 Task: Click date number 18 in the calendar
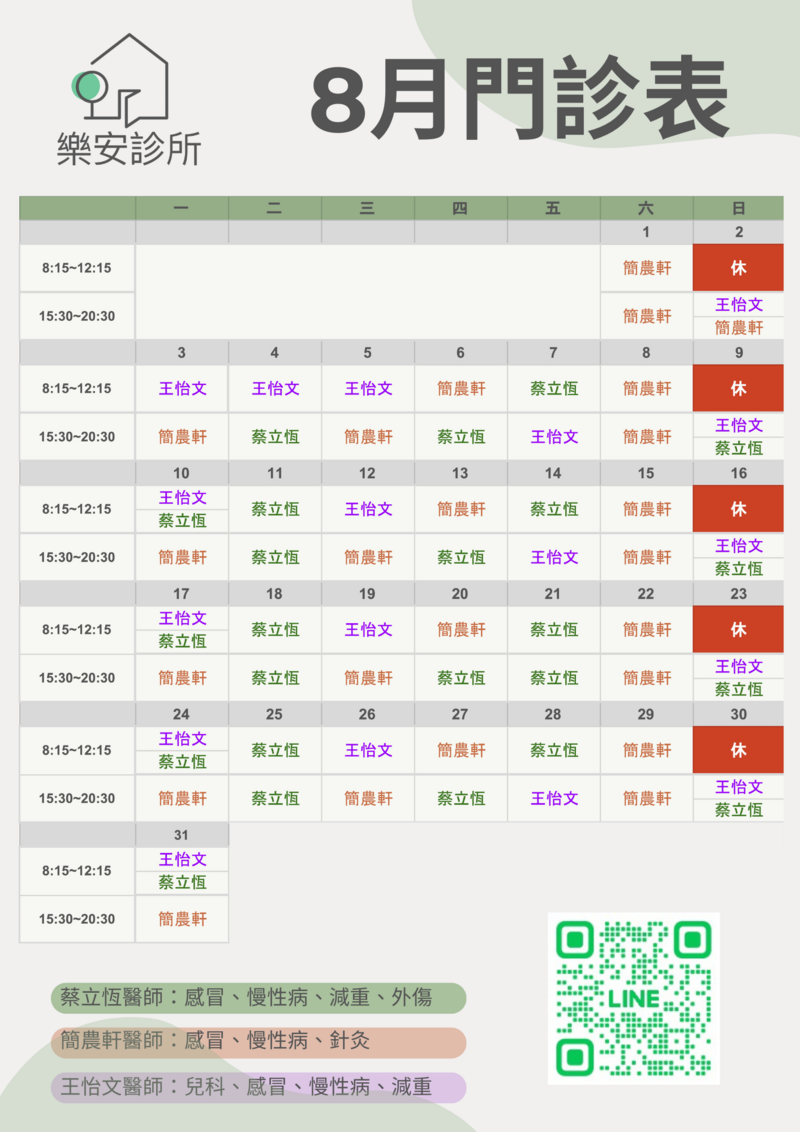(x=274, y=593)
